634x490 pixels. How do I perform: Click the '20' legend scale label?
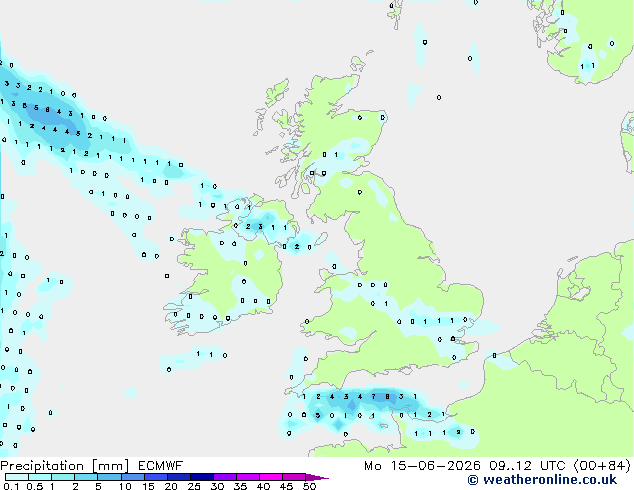tap(171, 486)
